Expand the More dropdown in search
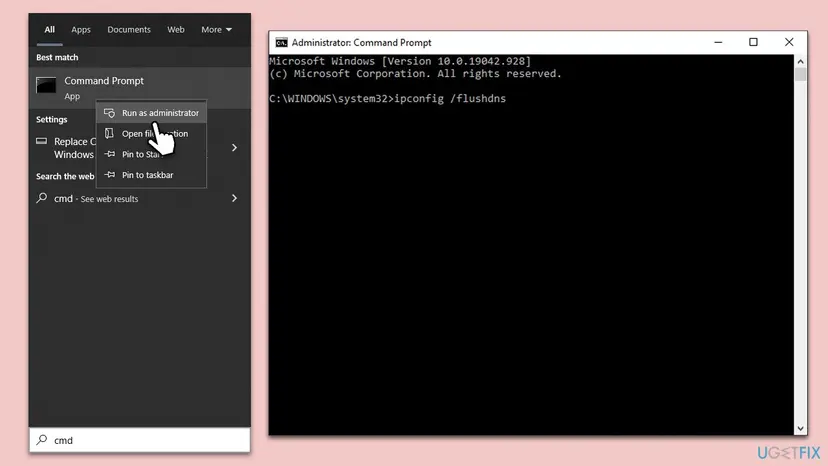 coord(216,30)
